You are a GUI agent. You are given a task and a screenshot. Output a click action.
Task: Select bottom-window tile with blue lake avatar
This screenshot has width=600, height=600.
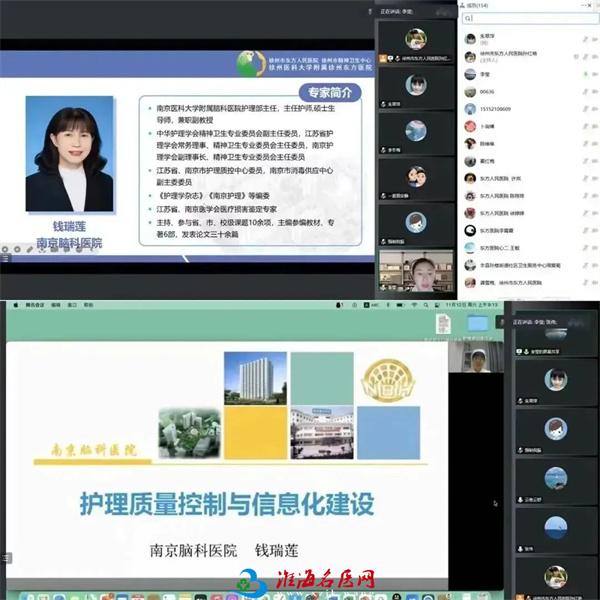(556, 481)
